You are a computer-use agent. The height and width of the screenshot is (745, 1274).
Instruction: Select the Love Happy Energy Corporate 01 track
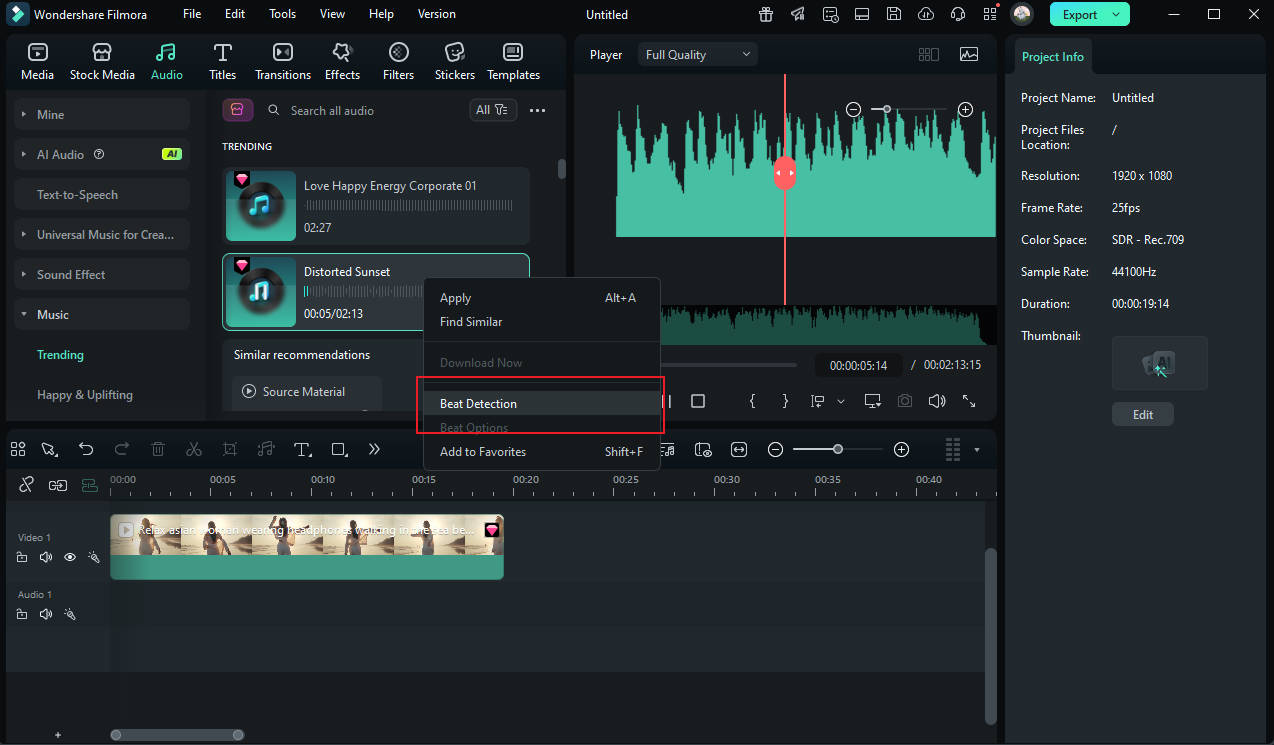coord(376,206)
